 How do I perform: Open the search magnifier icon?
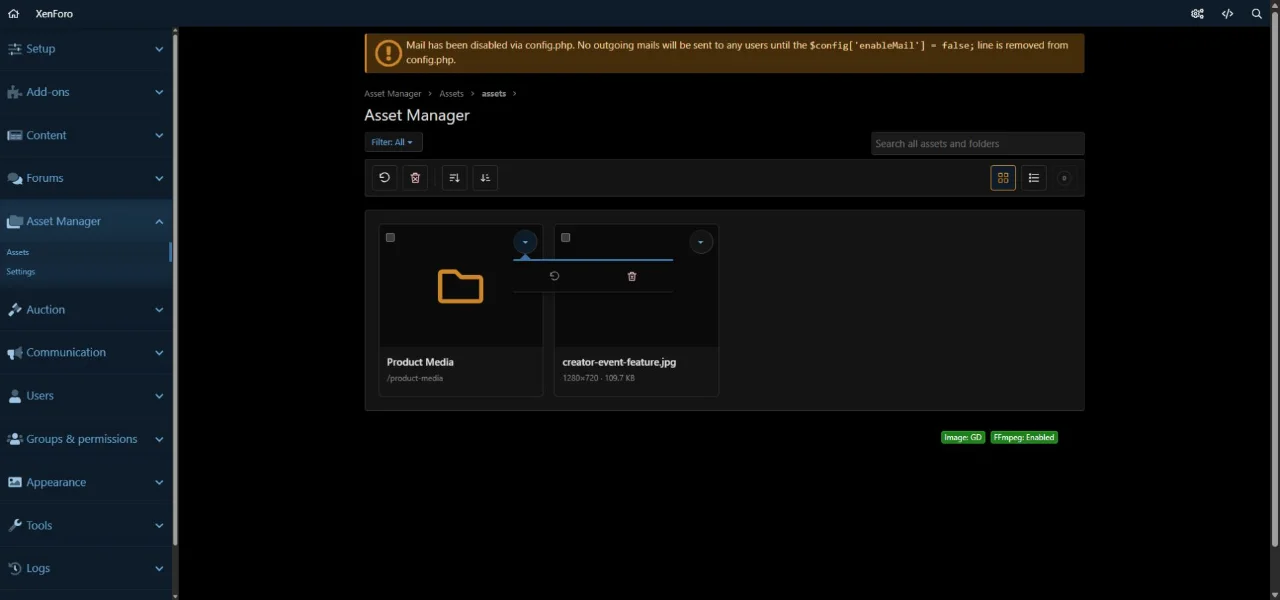(1257, 14)
